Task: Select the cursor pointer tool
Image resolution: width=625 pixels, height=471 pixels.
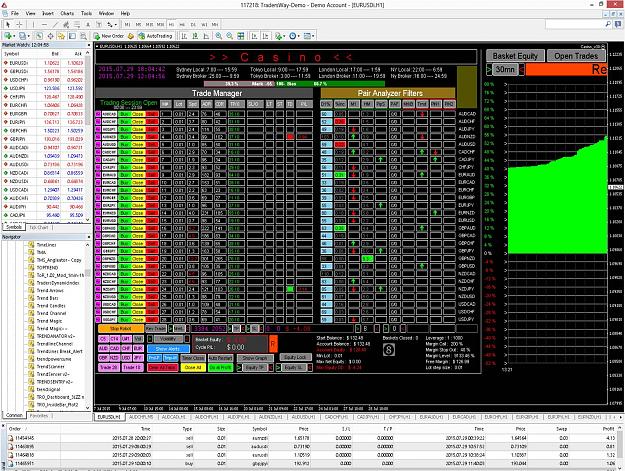Action: click(8, 24)
